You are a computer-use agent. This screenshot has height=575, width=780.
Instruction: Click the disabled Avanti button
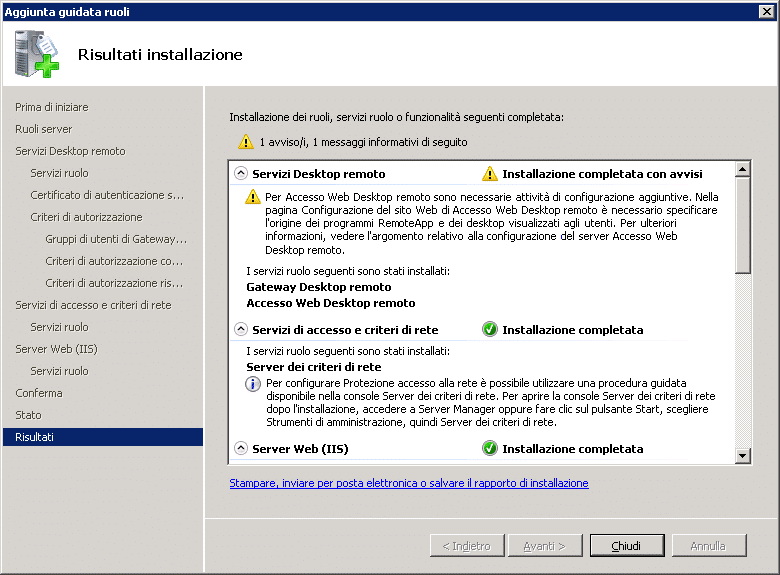pyautogui.click(x=545, y=546)
